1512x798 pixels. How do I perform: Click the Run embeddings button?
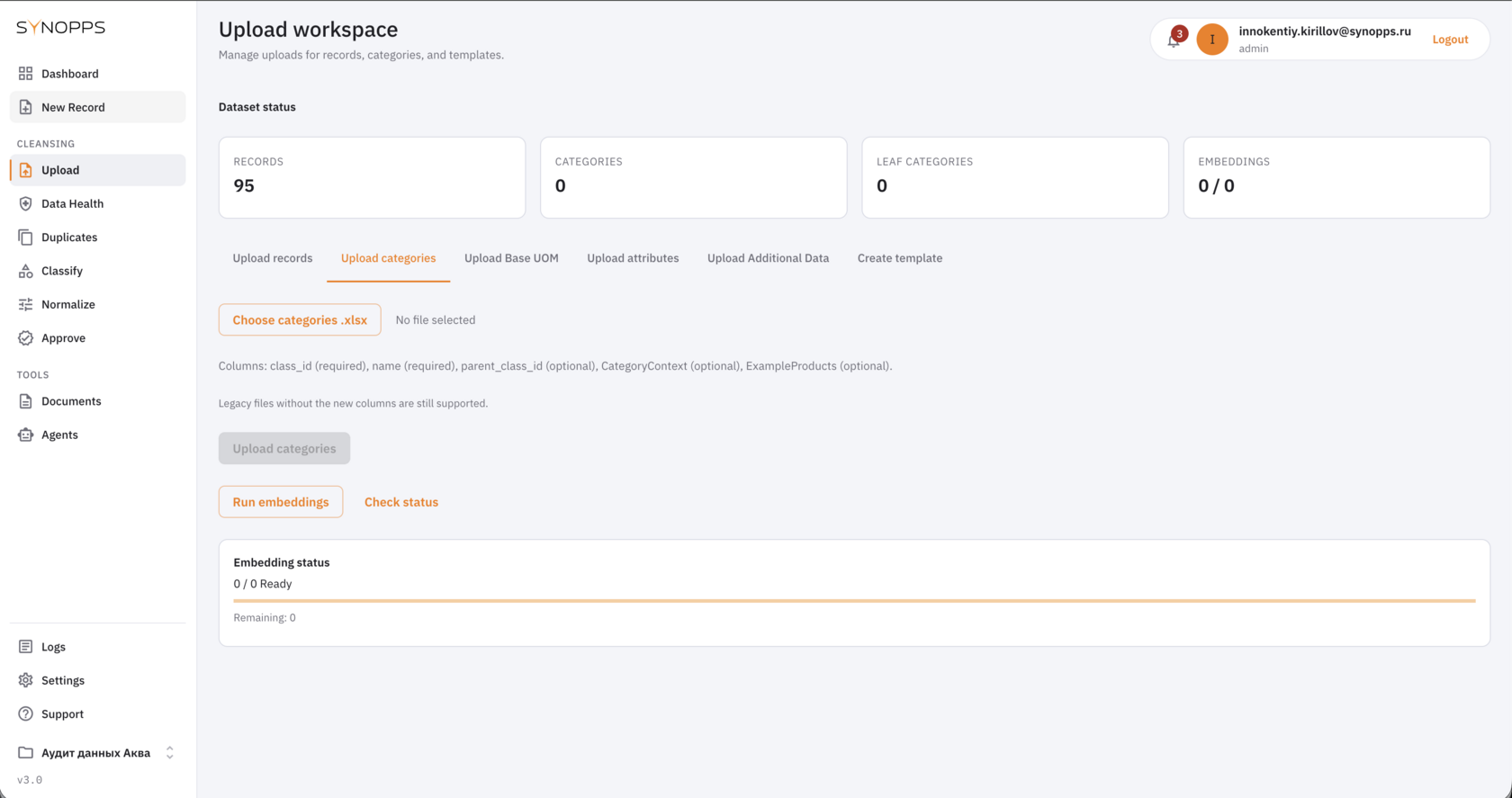[281, 502]
